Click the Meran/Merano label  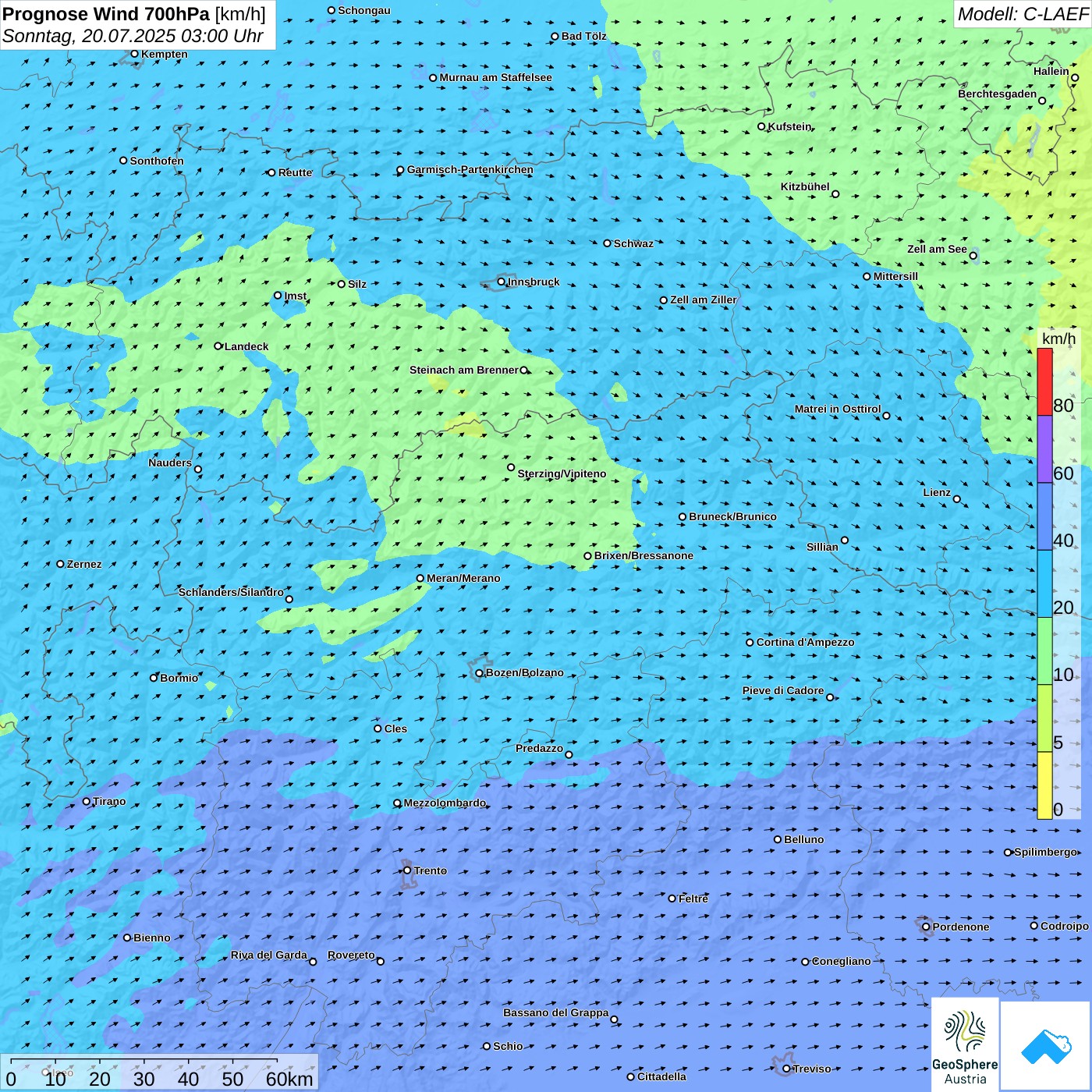coord(463,578)
